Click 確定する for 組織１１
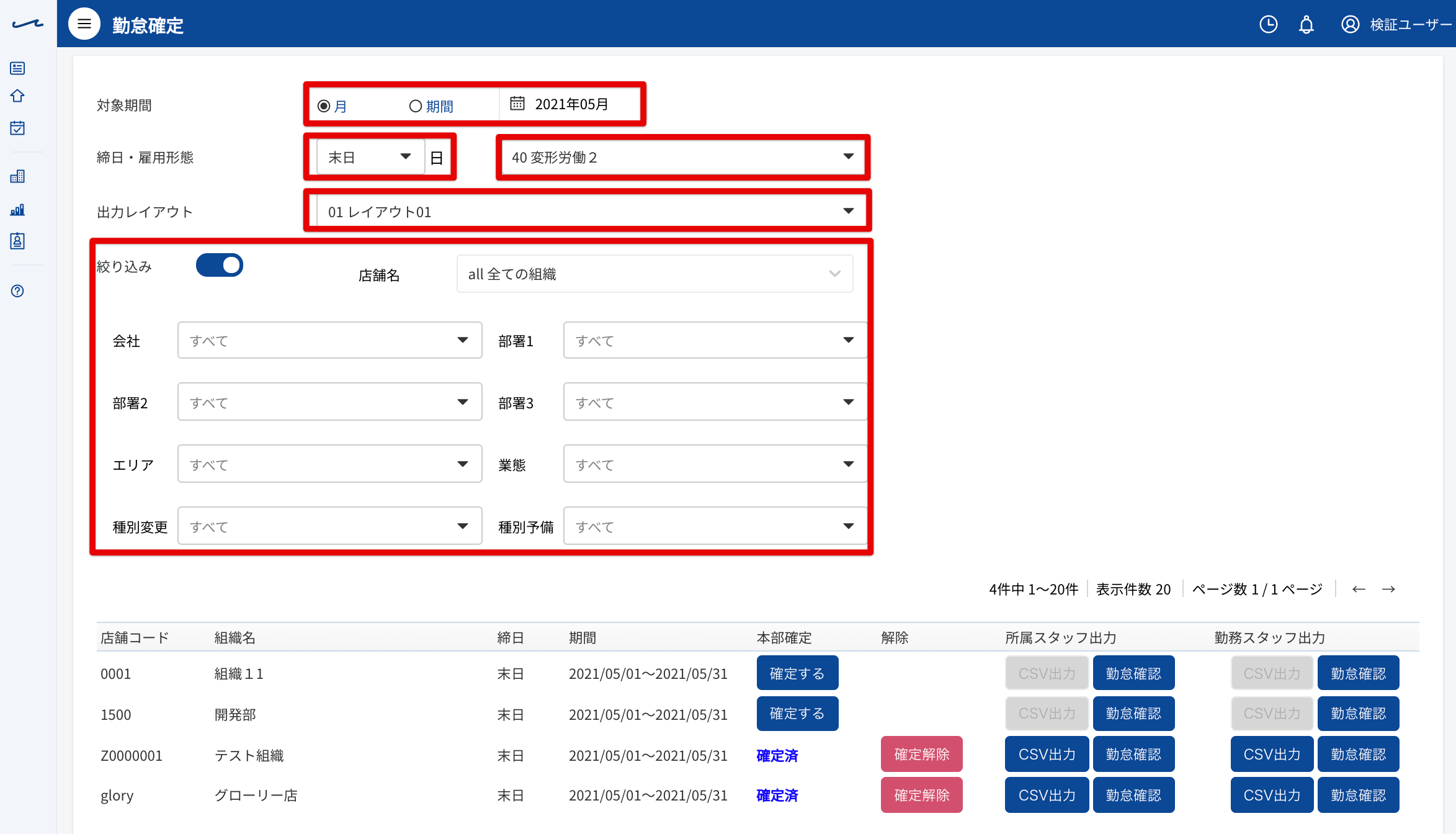Viewport: 1456px width, 834px height. (x=797, y=673)
